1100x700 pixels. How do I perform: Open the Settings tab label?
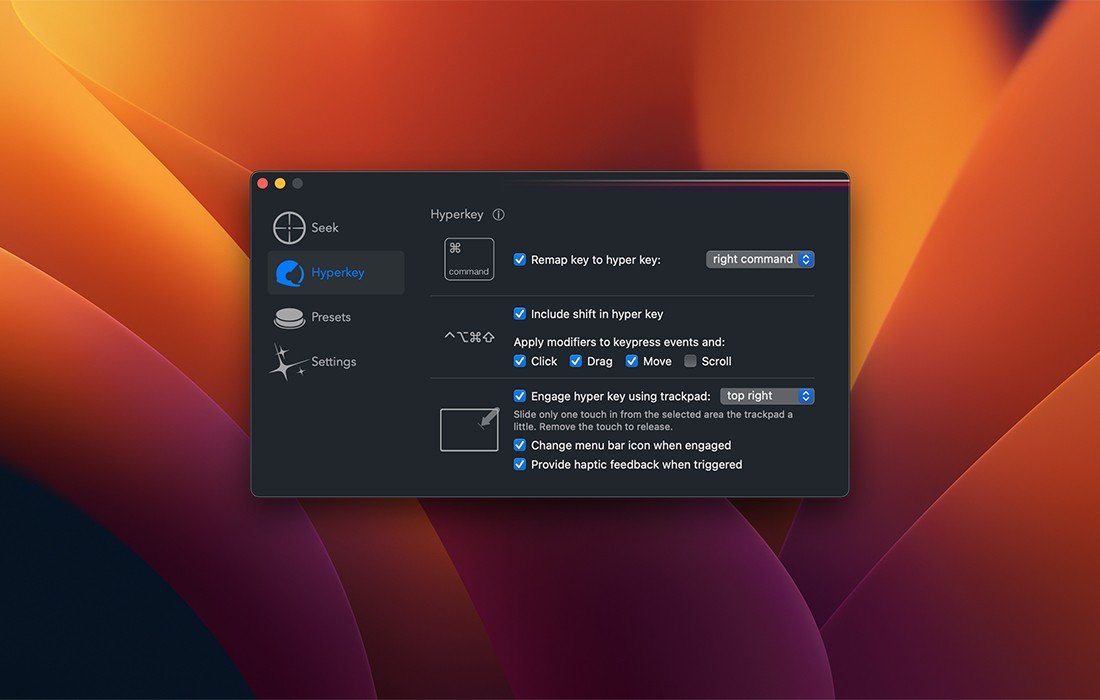[x=334, y=362]
